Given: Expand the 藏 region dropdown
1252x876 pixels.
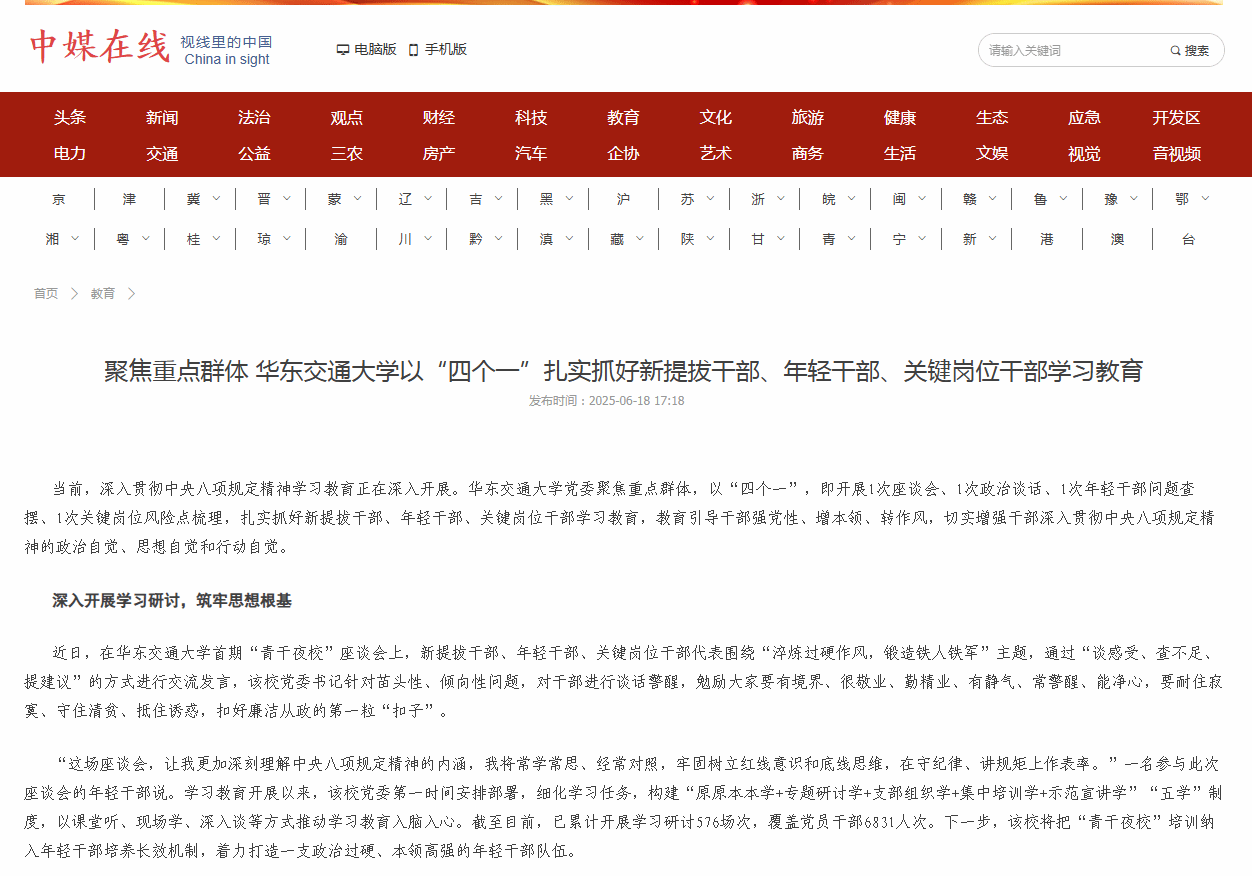Looking at the screenshot, I should coord(639,239).
